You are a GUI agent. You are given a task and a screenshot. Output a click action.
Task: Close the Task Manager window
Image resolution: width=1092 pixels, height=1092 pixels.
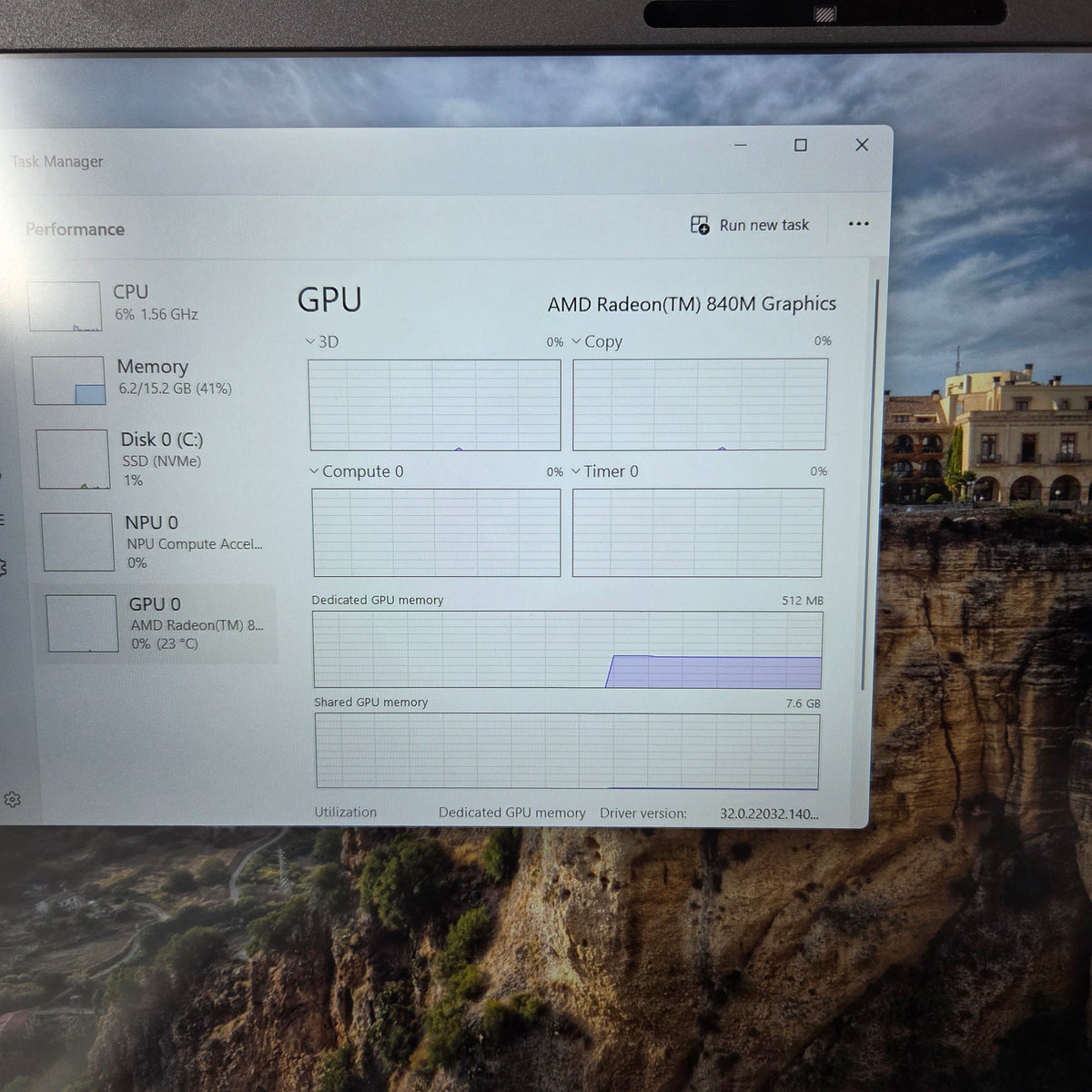[x=862, y=145]
